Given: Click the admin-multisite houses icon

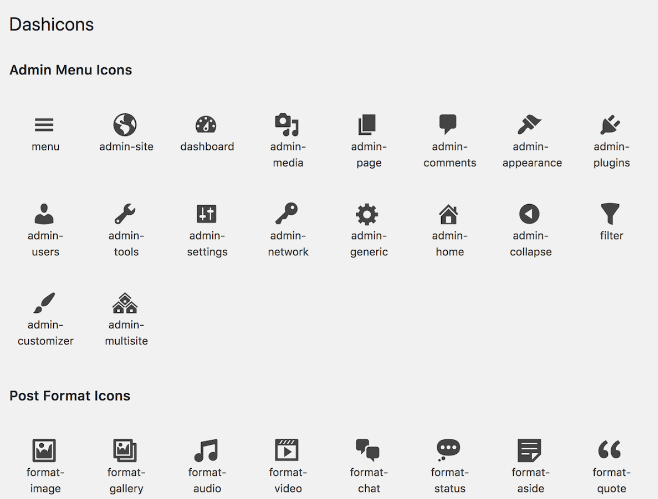Looking at the screenshot, I should 126,303.
